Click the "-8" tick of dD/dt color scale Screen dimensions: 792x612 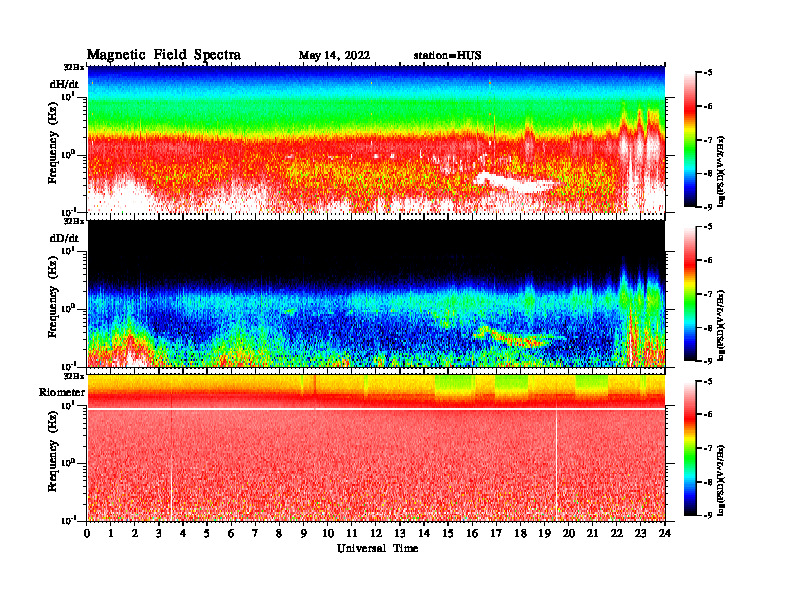(708, 328)
